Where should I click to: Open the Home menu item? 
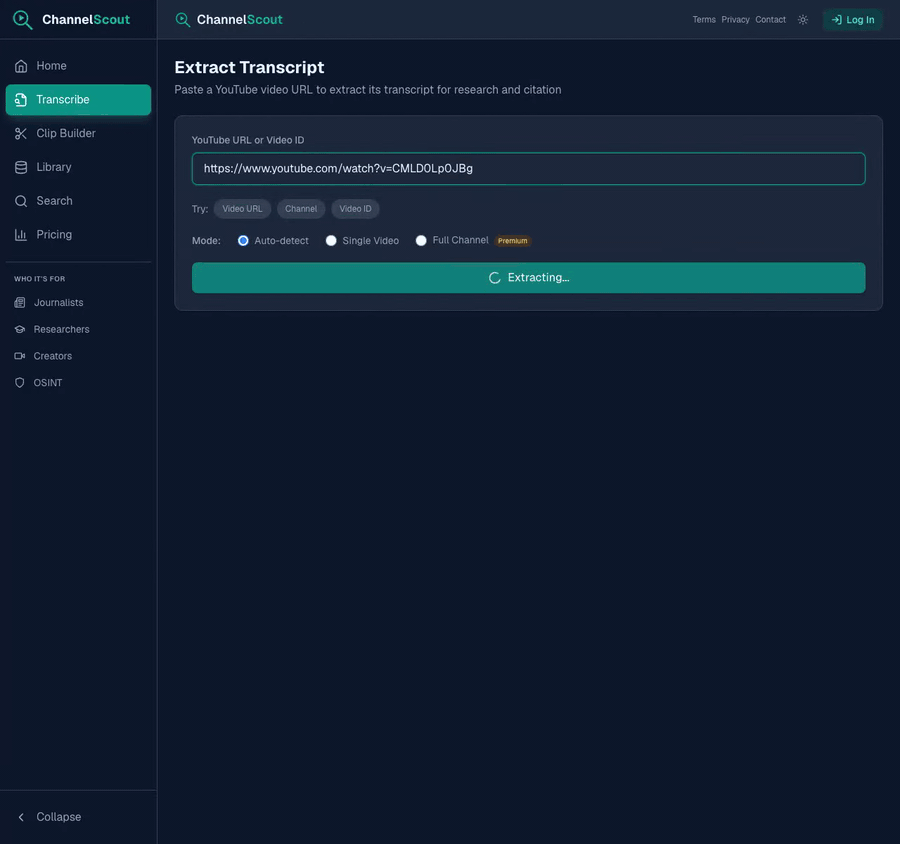[x=79, y=66]
